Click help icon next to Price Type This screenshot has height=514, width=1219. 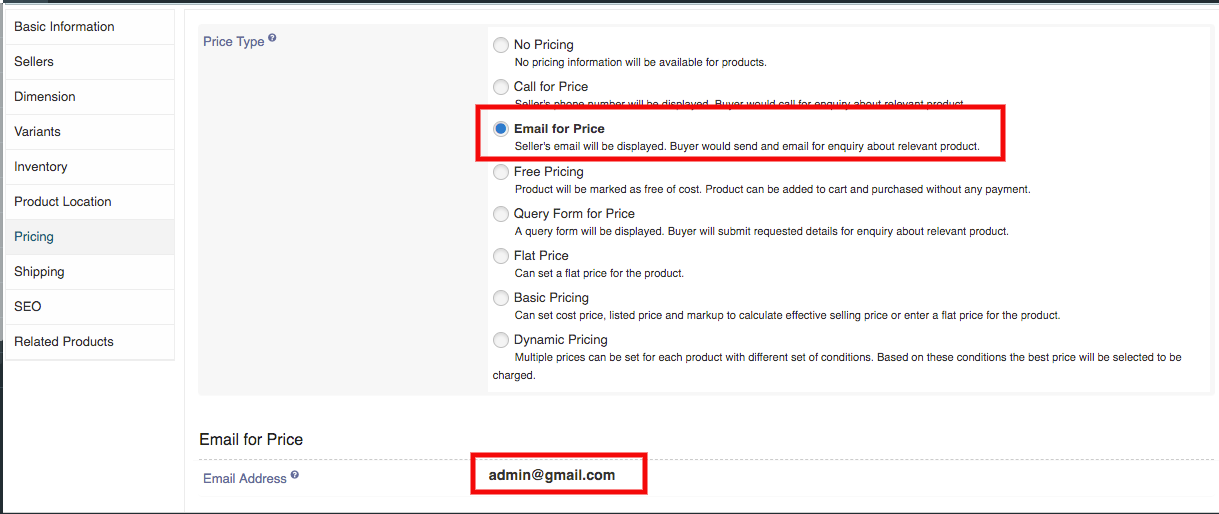pyautogui.click(x=272, y=40)
